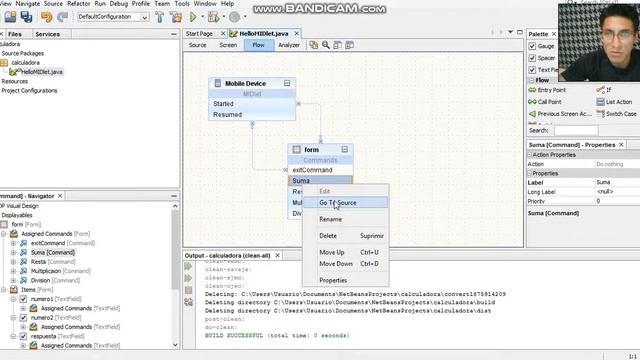
Task: Toggle the respuesta TextField checkbox in Navigator
Action: 23,336
